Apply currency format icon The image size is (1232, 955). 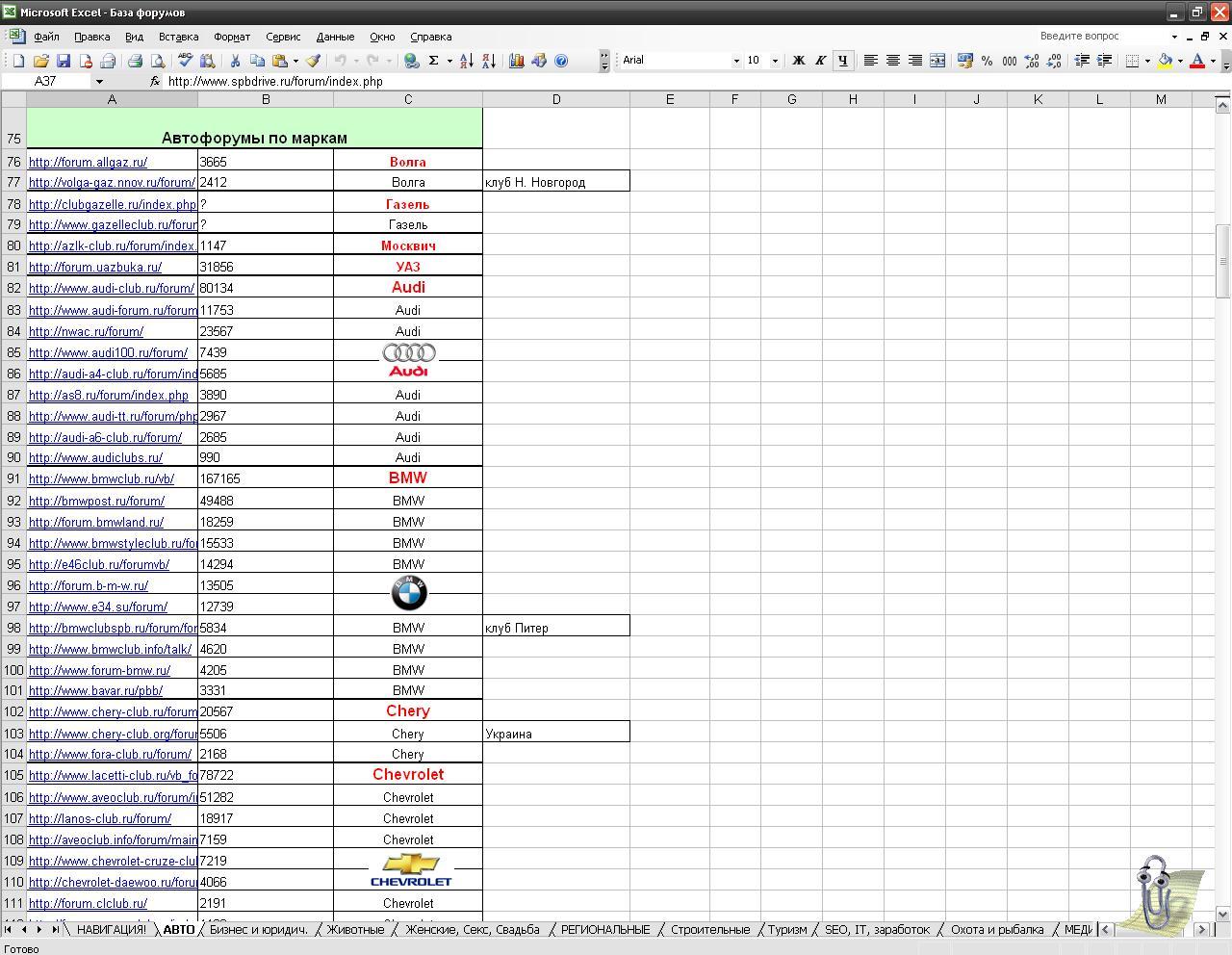[x=965, y=61]
